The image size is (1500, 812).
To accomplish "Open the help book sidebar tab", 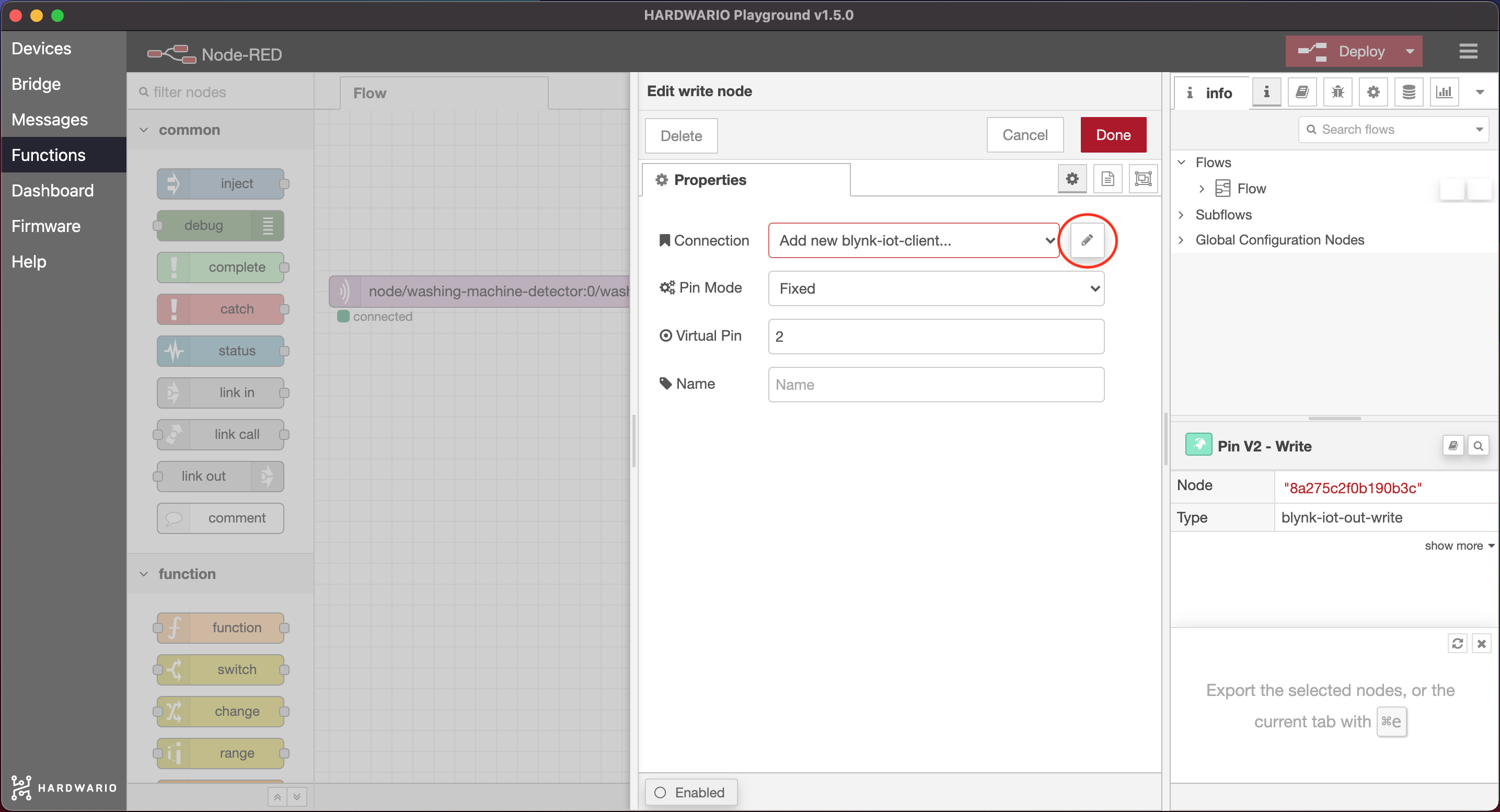I will click(x=1302, y=92).
